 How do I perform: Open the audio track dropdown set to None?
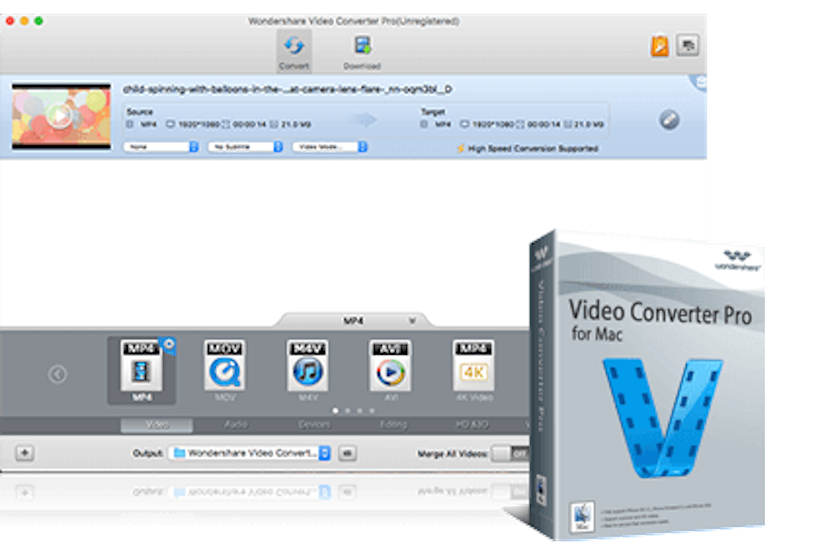pyautogui.click(x=161, y=147)
